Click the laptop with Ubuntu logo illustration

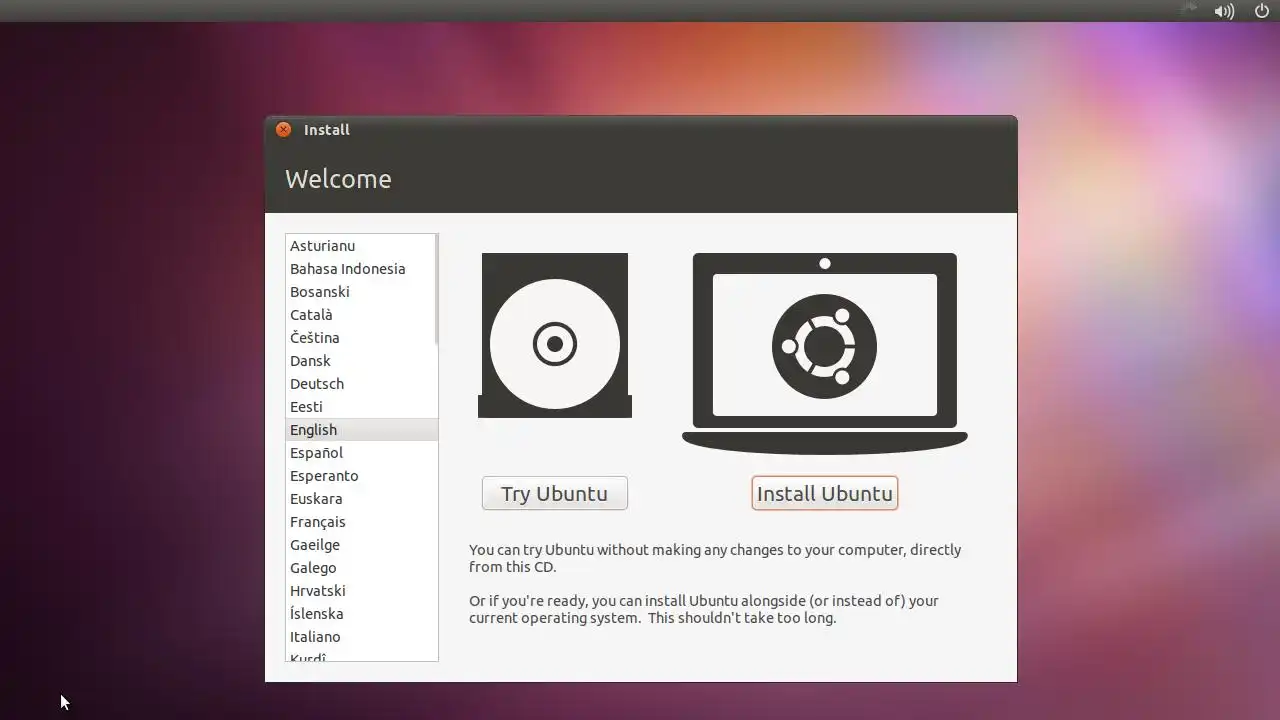click(824, 353)
